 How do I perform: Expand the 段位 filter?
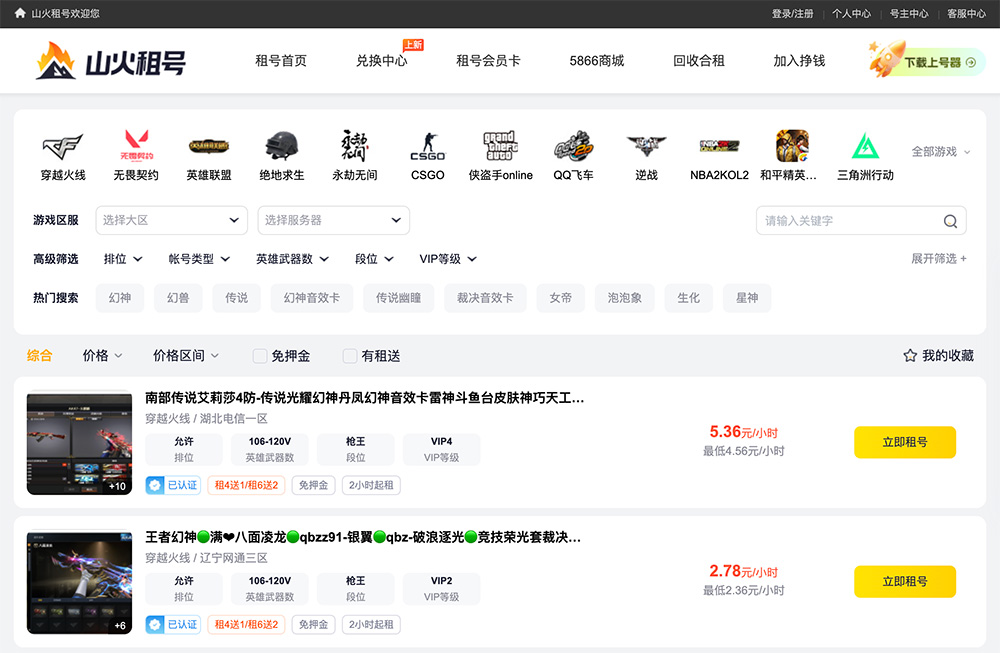(374, 259)
